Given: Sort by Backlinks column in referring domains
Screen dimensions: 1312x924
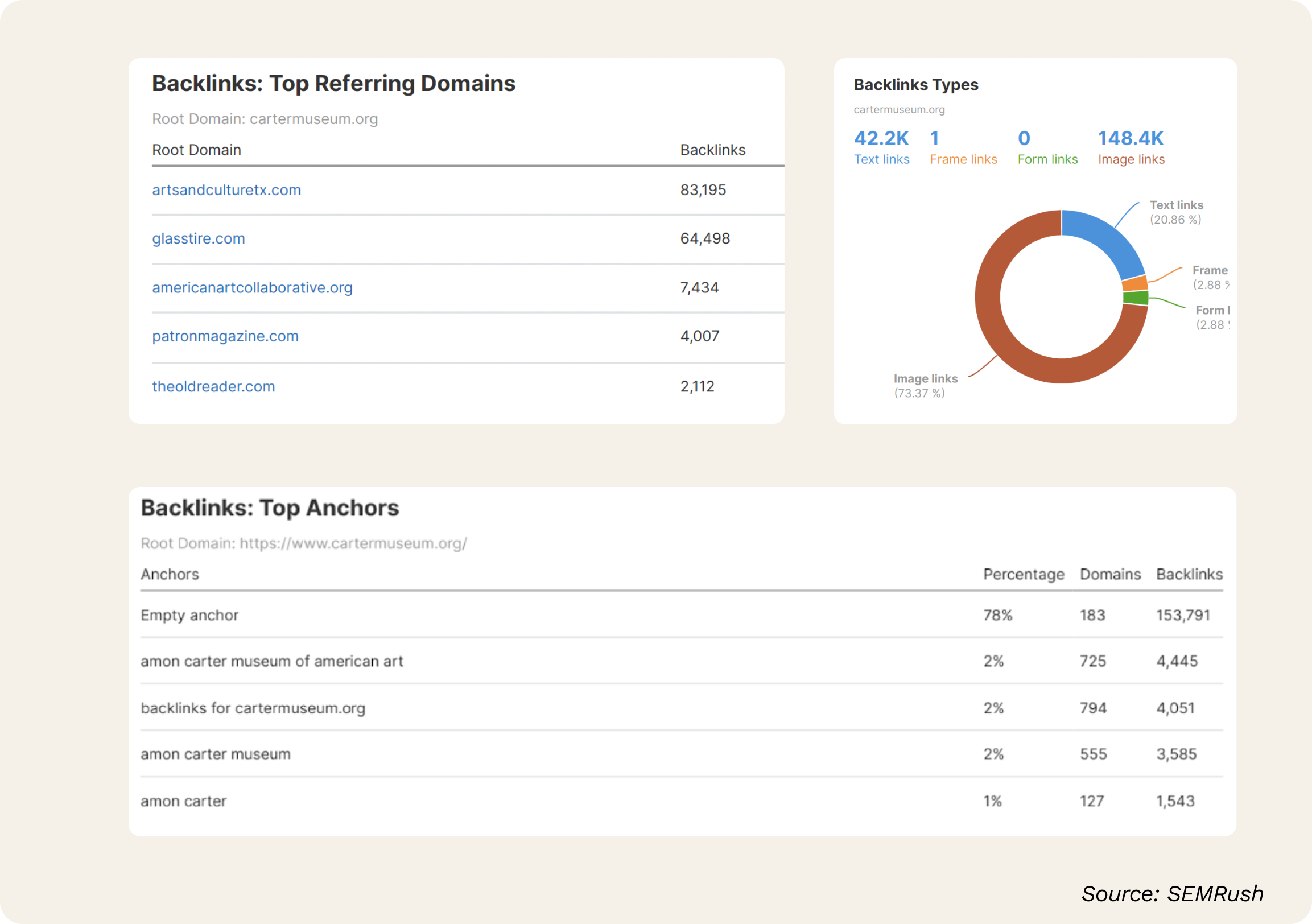Looking at the screenshot, I should [712, 150].
